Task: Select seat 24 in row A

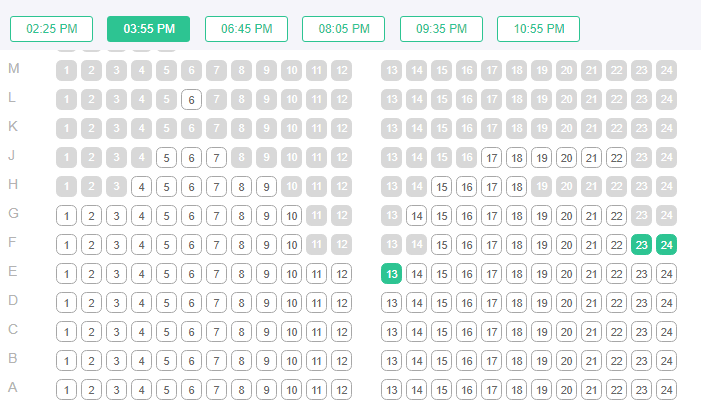Action: point(667,390)
